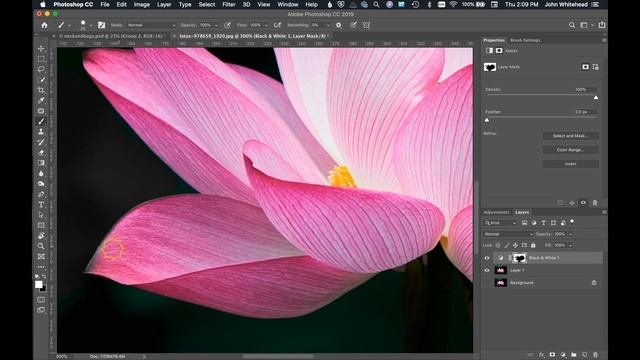Create new layer icon in Layers panel
Screen dimensions: 640x360
coord(584,355)
